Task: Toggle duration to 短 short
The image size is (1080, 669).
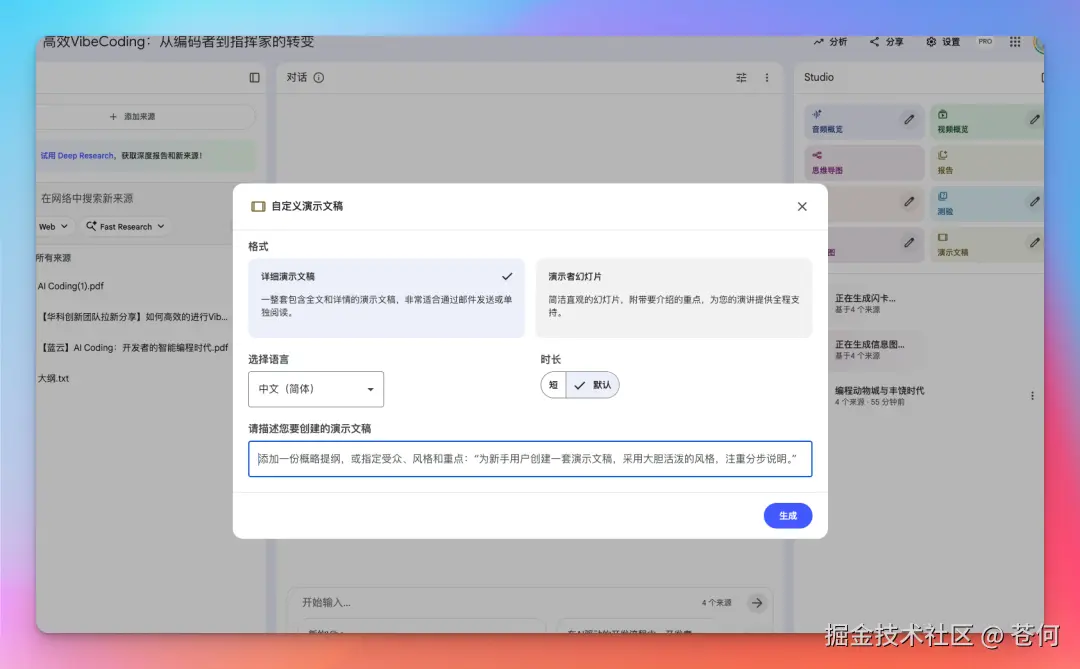Action: click(x=553, y=384)
